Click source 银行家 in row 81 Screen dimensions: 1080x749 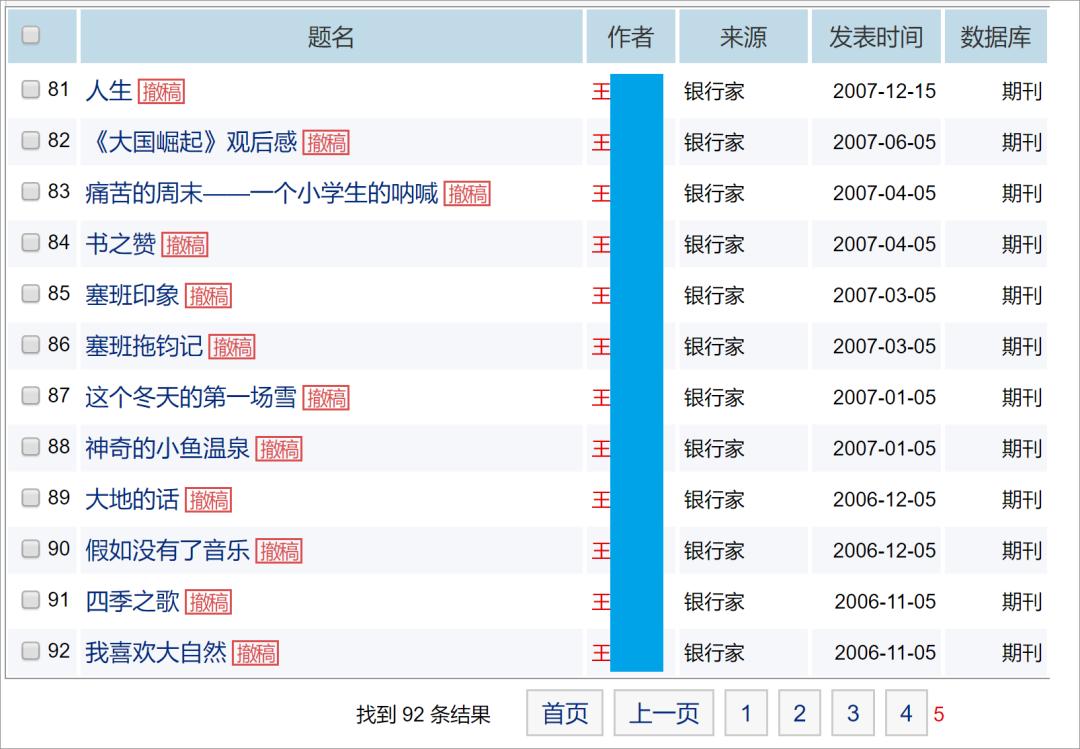pyautogui.click(x=714, y=91)
